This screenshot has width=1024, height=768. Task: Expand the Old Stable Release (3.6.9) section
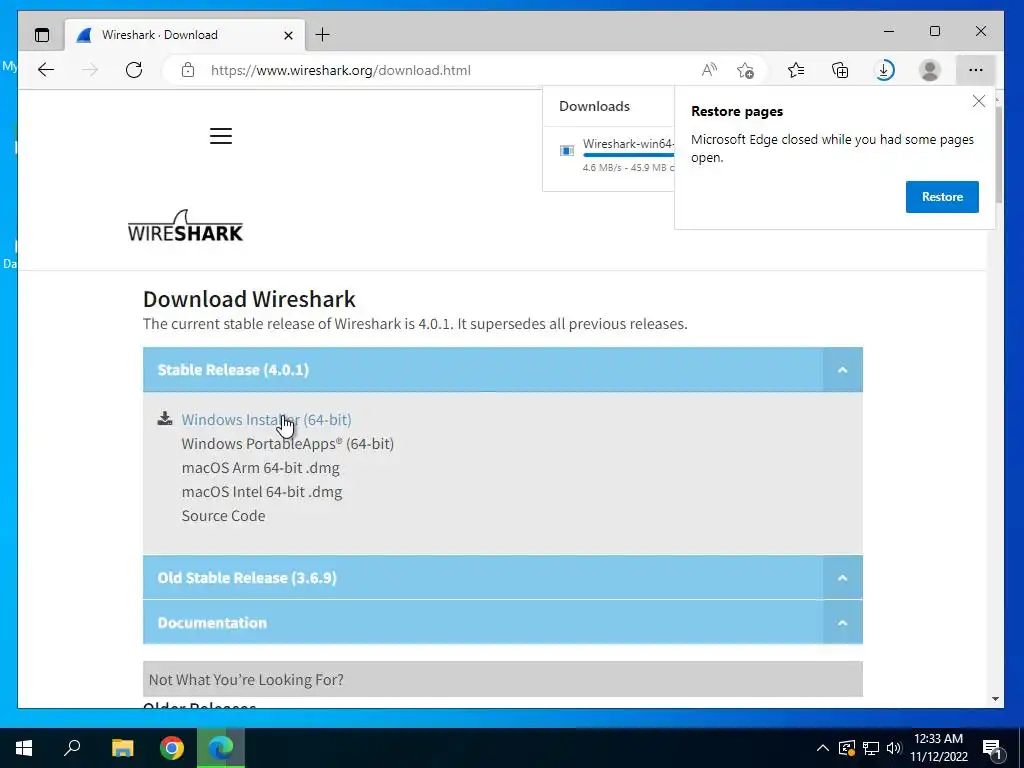pyautogui.click(x=842, y=577)
